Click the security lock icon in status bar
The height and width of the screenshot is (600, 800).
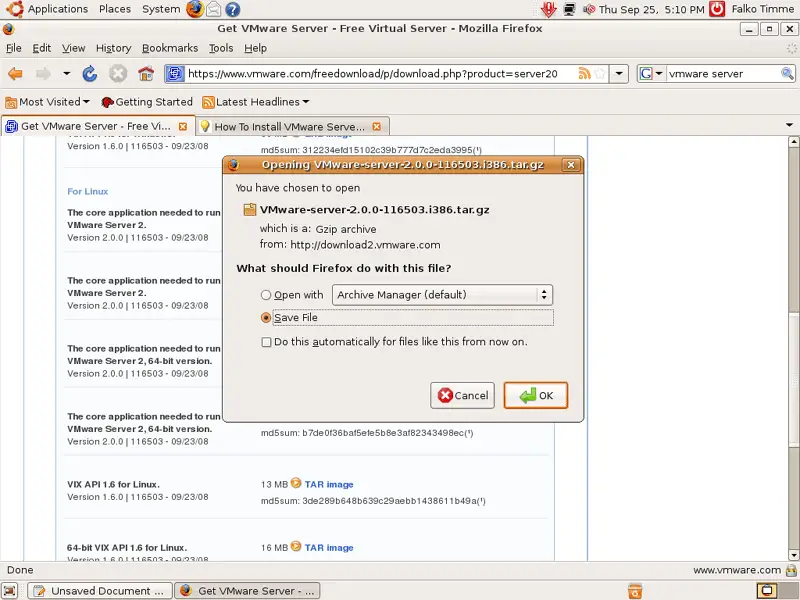[792, 570]
